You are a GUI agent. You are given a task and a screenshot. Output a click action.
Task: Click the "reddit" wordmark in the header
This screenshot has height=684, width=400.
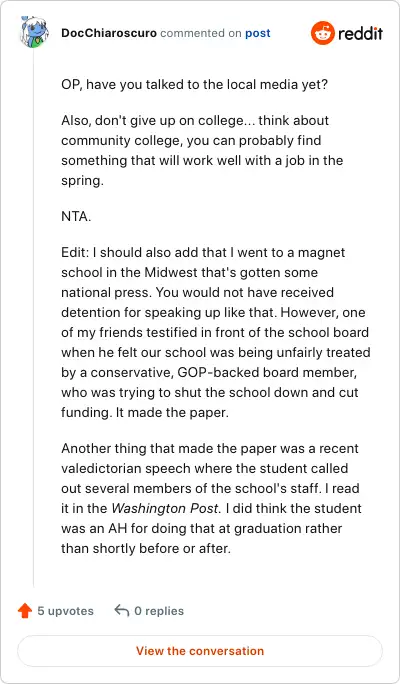click(360, 33)
